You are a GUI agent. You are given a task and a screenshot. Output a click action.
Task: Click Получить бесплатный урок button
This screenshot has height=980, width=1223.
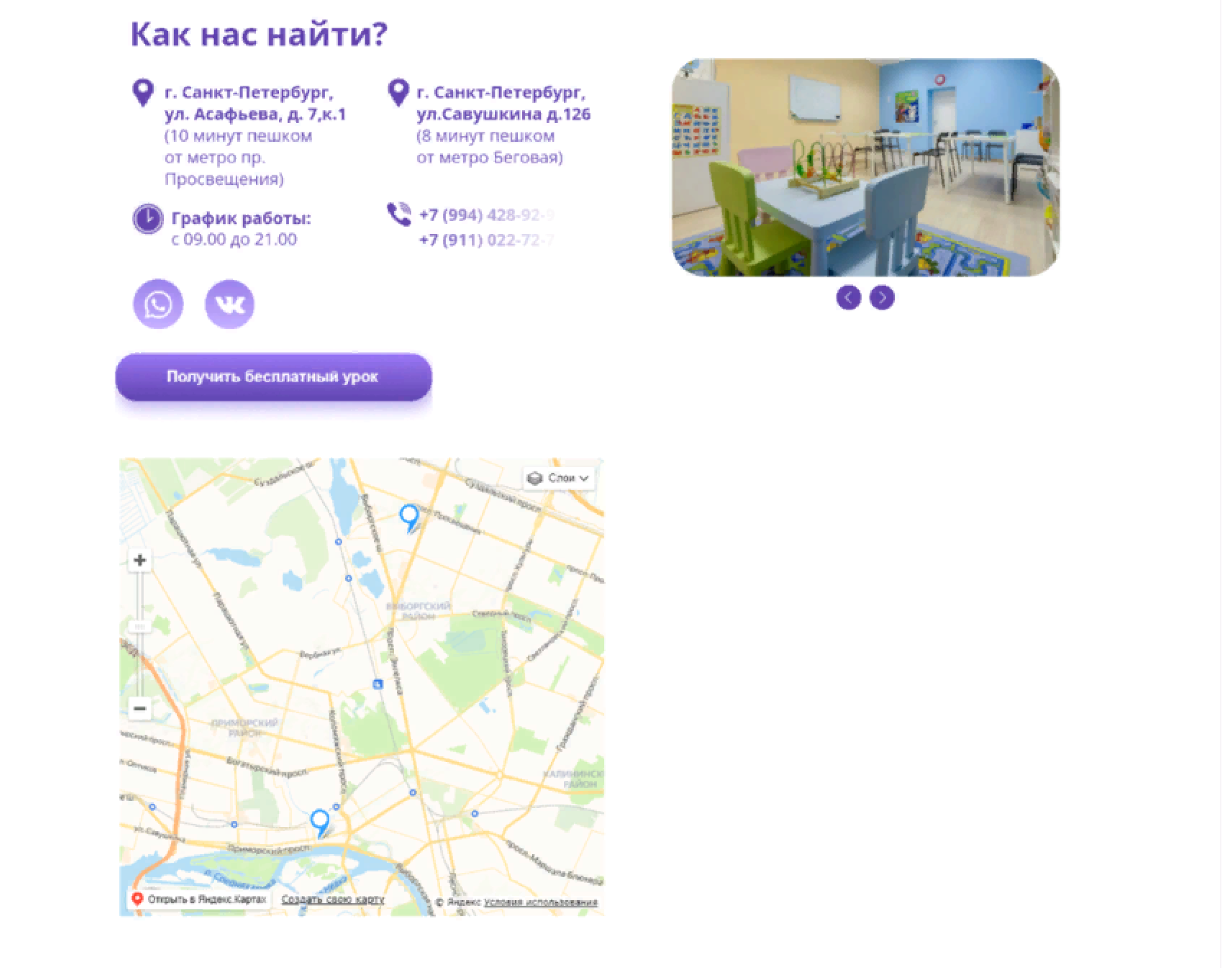[274, 378]
